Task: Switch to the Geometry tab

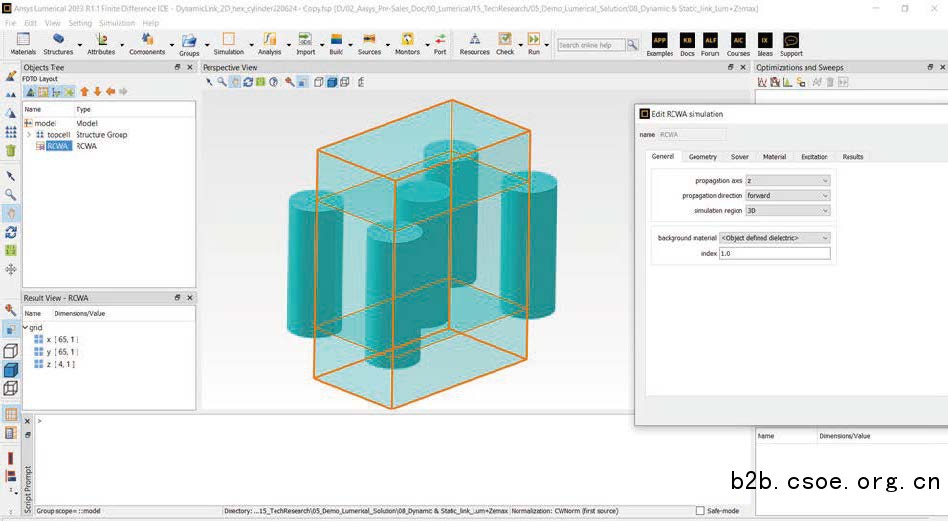Action: [x=702, y=157]
